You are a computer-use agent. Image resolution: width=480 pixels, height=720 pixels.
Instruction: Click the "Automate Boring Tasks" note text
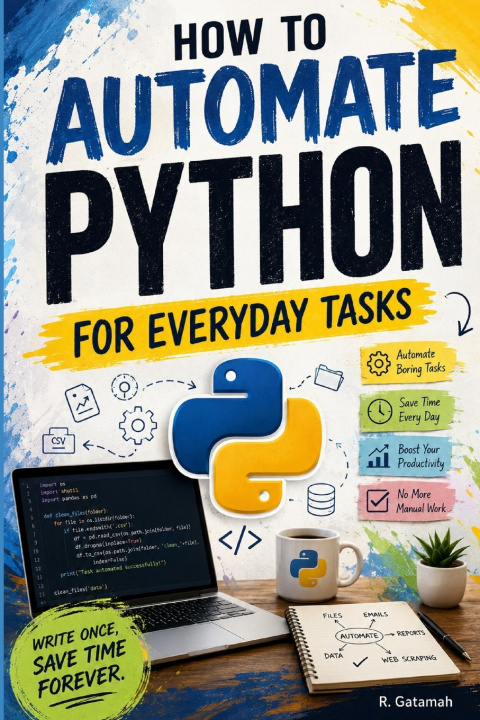(420, 361)
